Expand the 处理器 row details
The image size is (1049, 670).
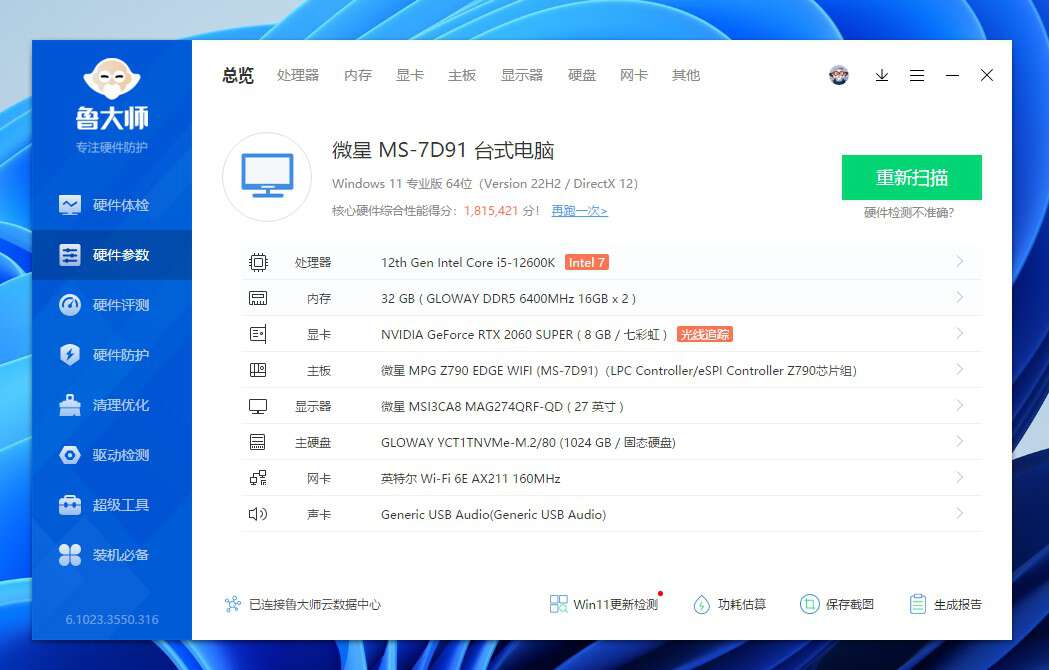point(959,262)
